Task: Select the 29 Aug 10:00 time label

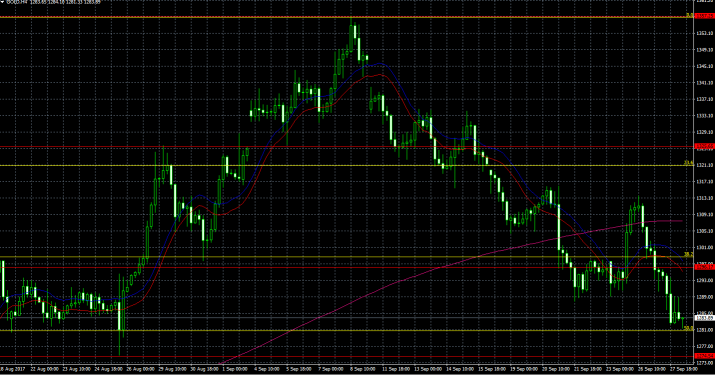Action: tap(170, 369)
